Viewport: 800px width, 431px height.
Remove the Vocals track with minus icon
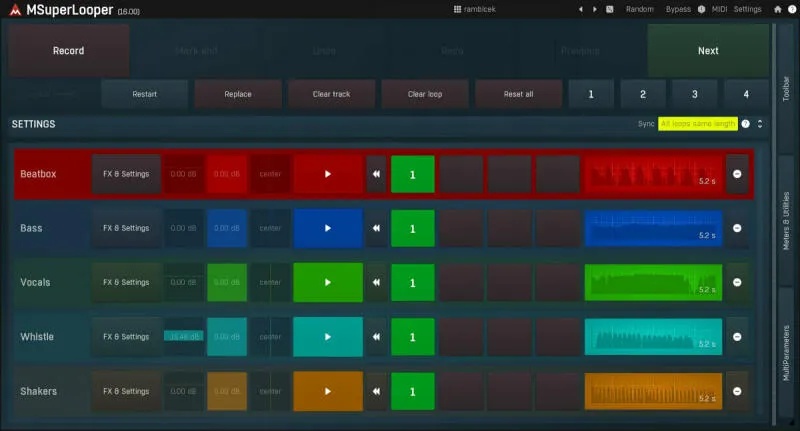tap(737, 282)
